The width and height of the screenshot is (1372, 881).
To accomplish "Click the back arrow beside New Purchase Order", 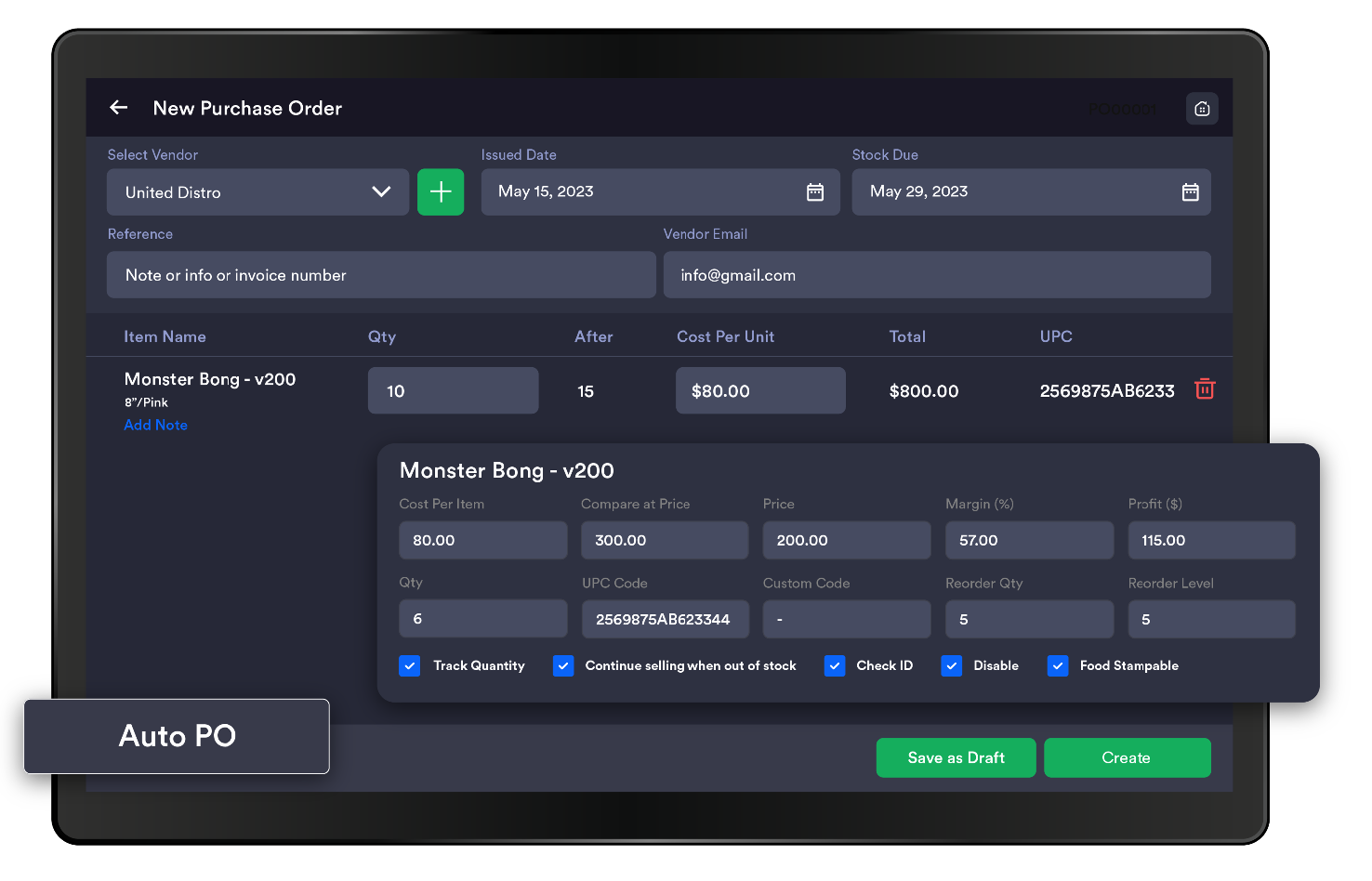I will [119, 108].
